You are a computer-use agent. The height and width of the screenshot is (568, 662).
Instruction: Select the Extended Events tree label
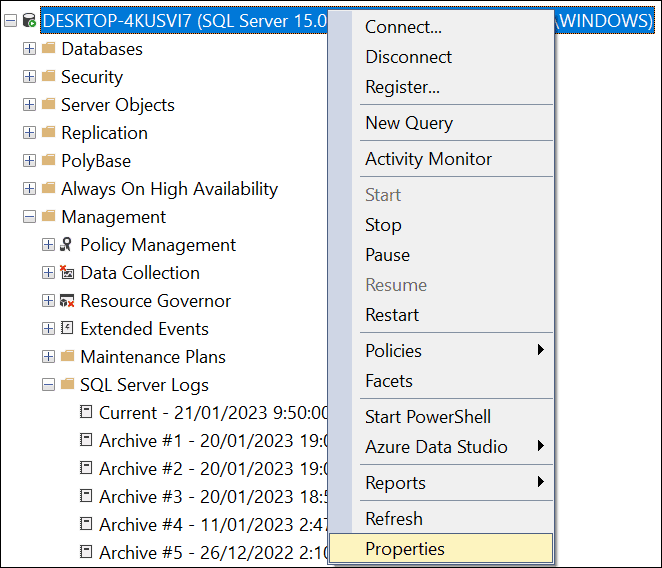145,329
